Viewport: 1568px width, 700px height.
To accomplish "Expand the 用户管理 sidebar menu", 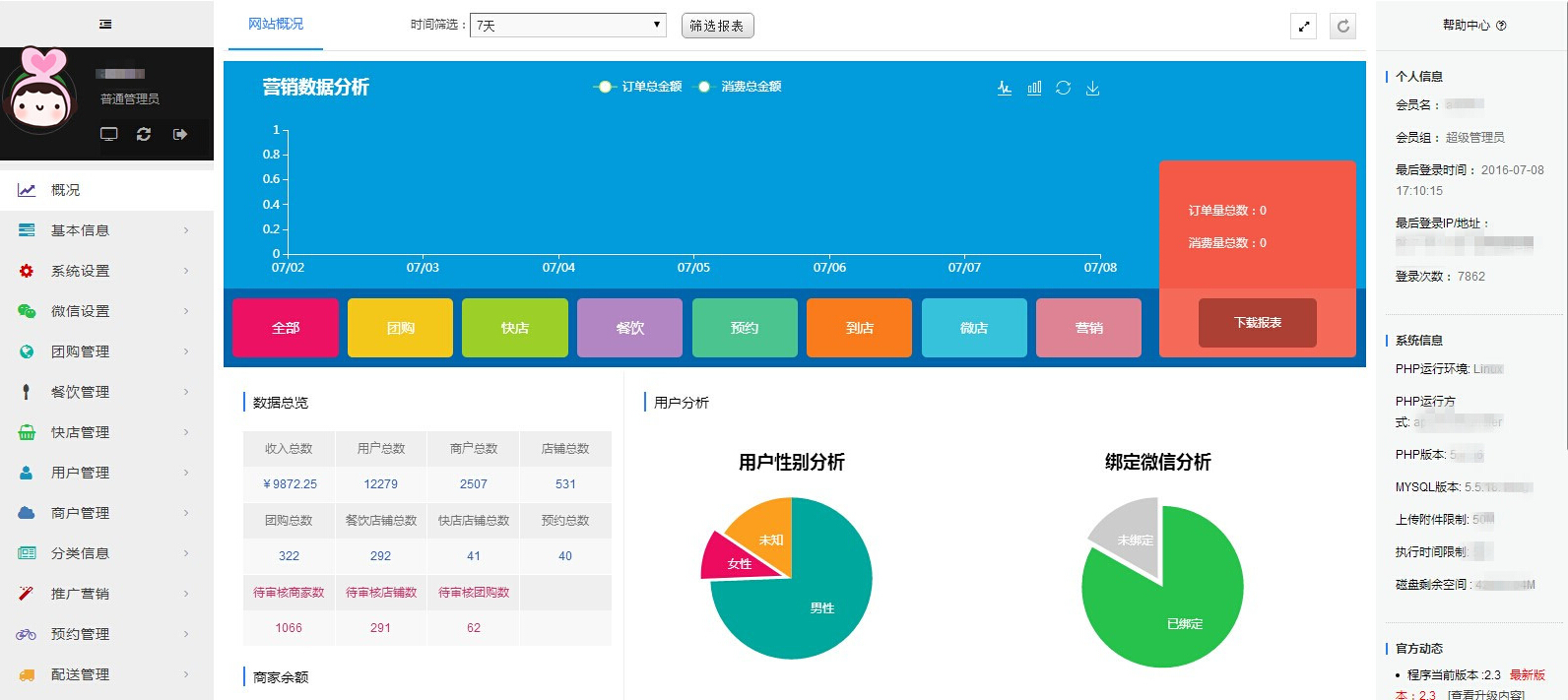I will click(106, 473).
